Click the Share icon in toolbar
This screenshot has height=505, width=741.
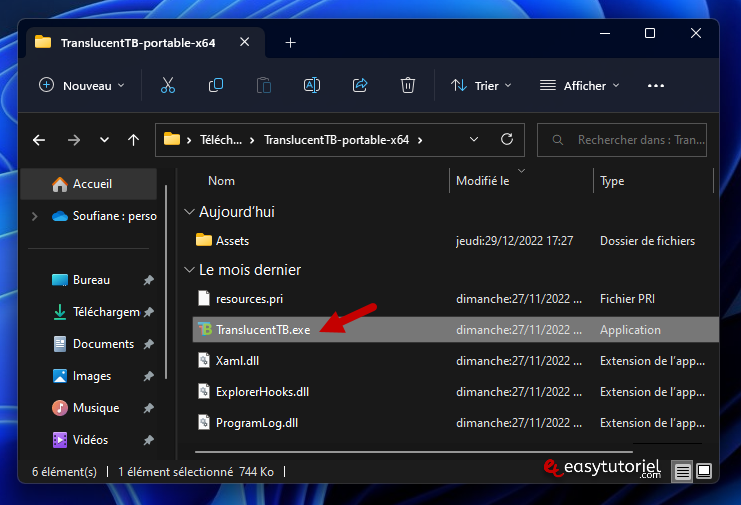point(360,86)
